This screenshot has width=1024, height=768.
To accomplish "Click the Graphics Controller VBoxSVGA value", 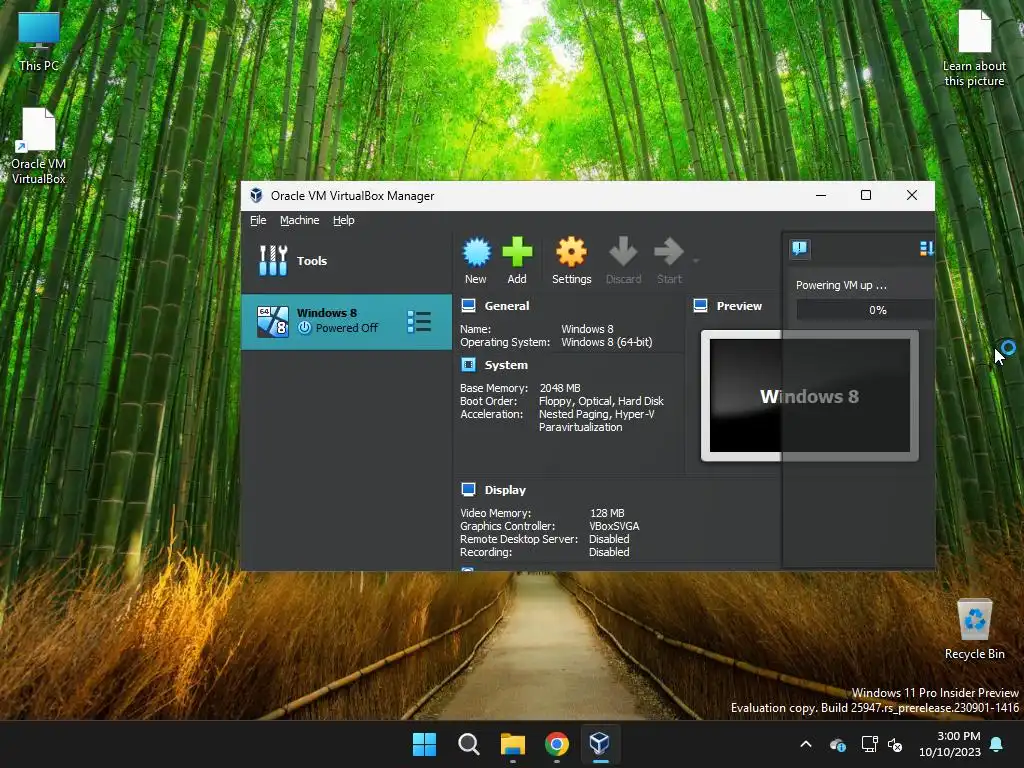I will pos(614,526).
